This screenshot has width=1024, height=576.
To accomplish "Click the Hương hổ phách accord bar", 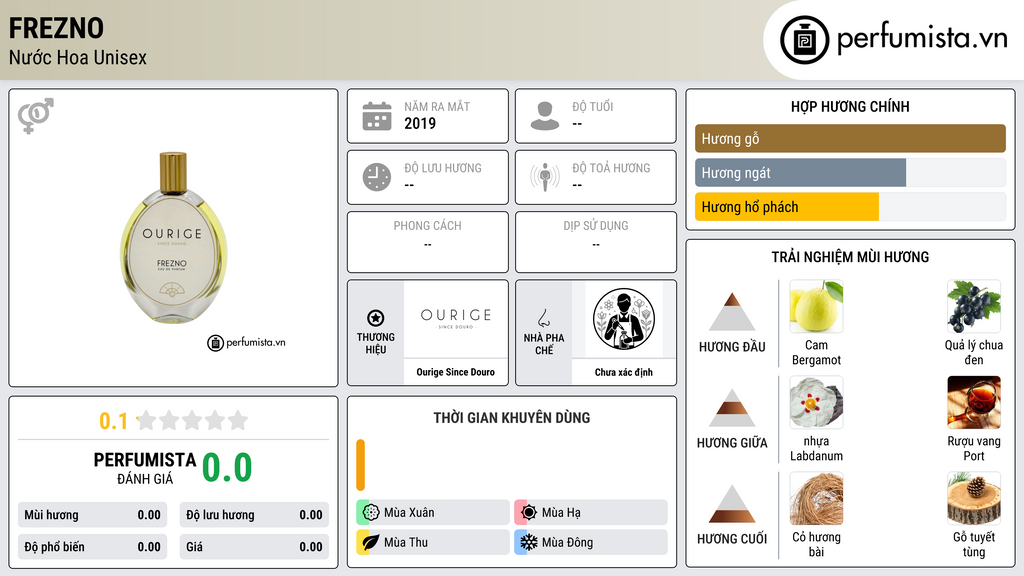I will [x=850, y=207].
